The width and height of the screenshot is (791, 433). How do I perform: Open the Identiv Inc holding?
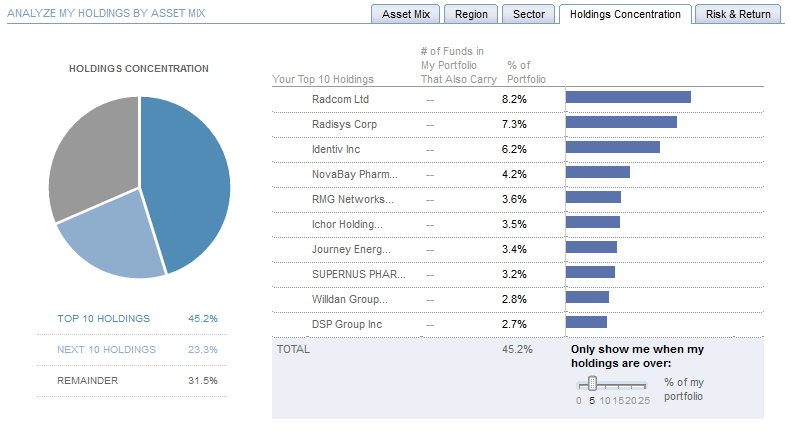point(336,149)
